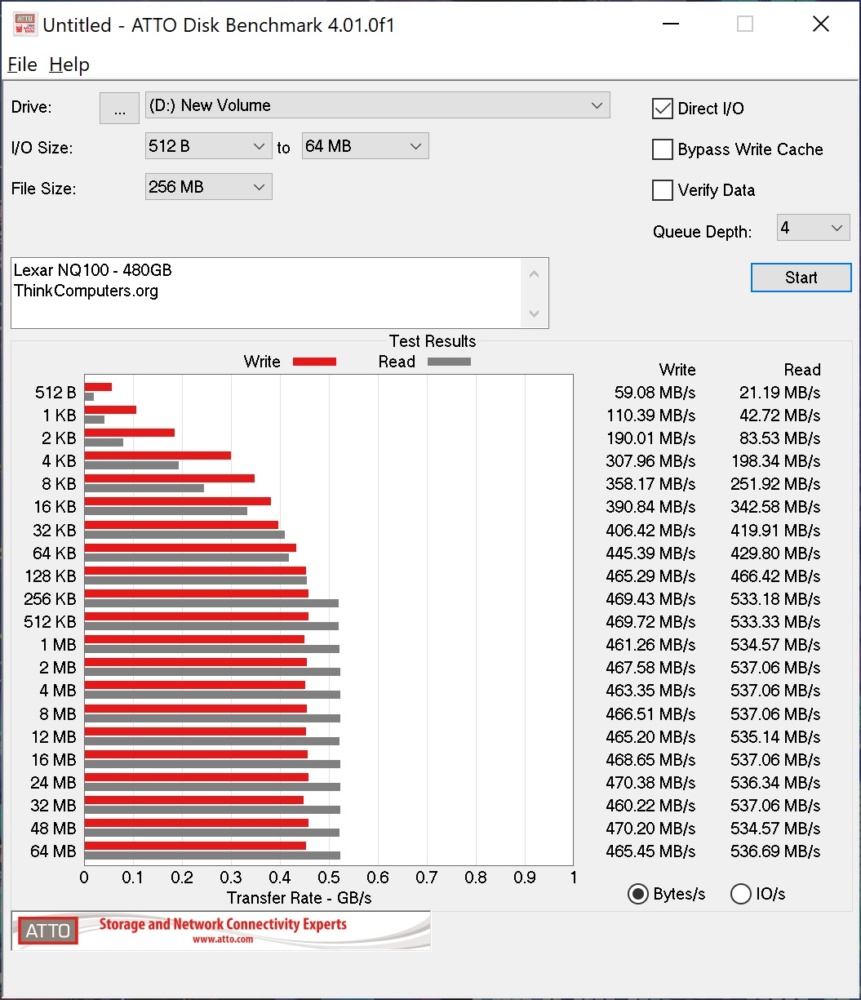Click the description box scroll down arrow
Image resolution: width=861 pixels, height=1000 pixels.
pos(534,313)
